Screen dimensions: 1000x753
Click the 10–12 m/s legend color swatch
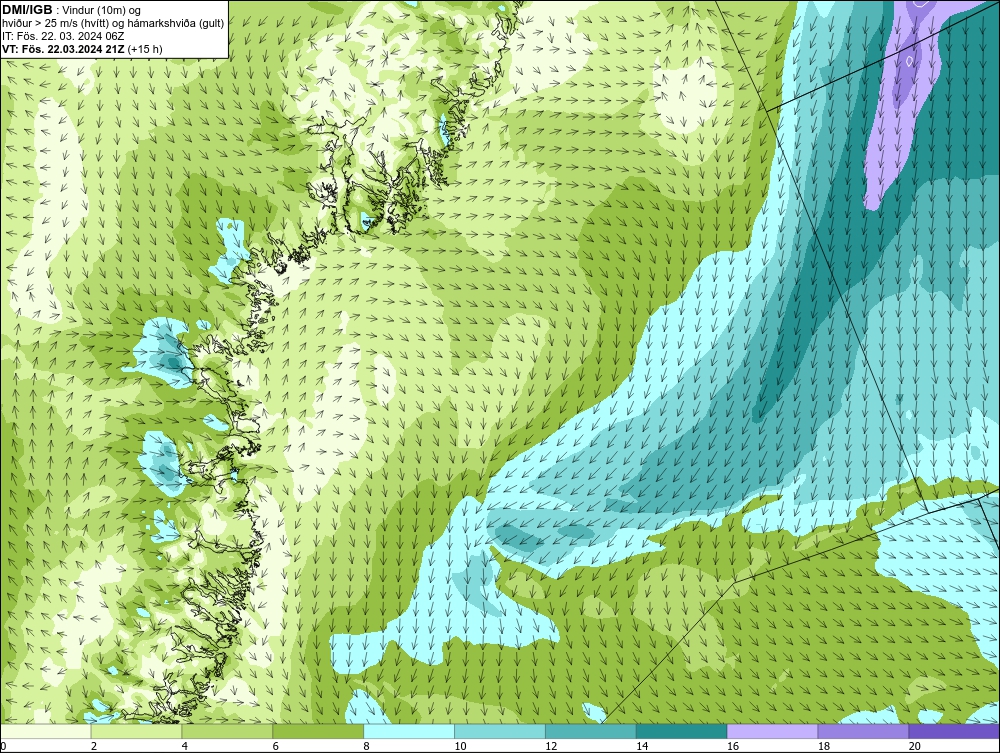[x=500, y=731]
